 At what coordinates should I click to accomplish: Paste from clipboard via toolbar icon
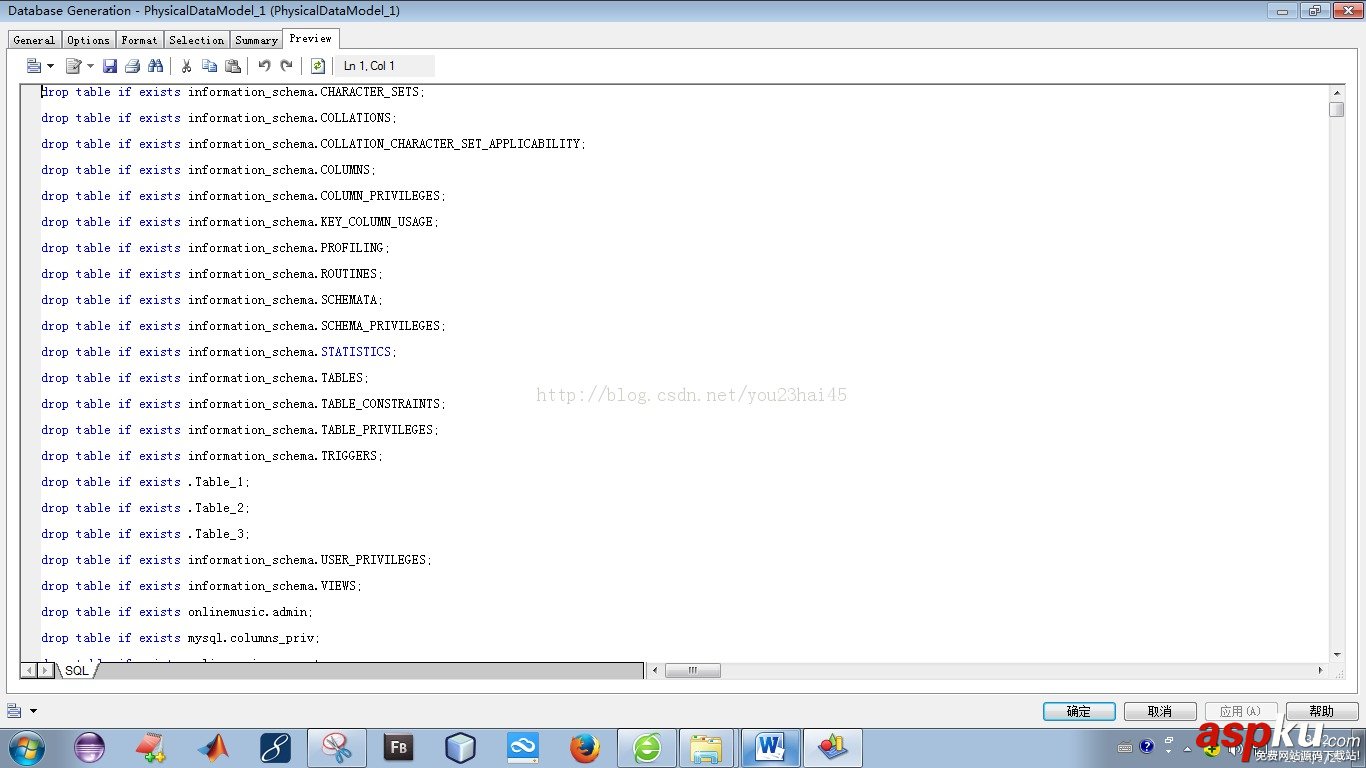[x=233, y=66]
